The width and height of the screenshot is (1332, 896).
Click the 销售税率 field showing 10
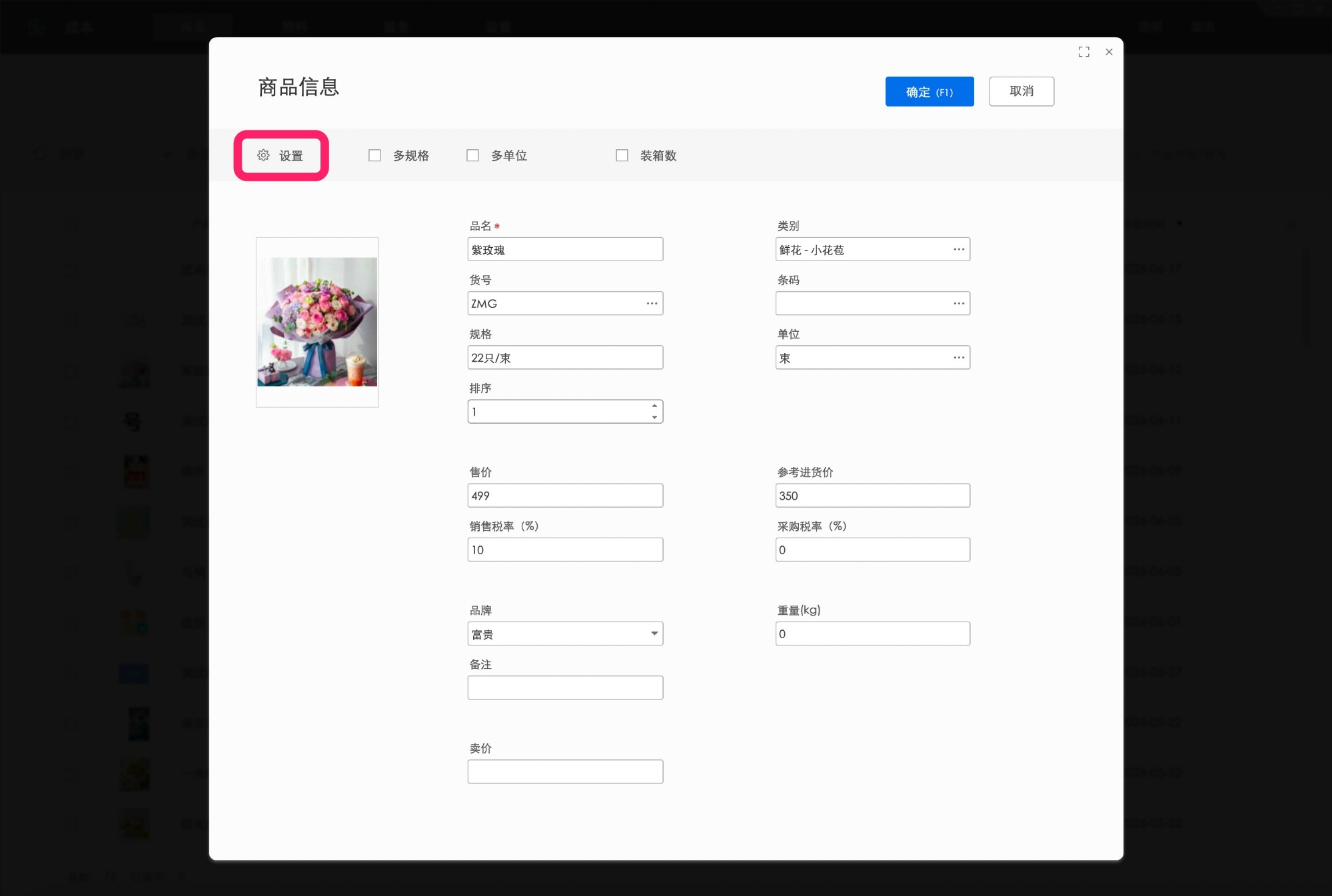point(565,549)
